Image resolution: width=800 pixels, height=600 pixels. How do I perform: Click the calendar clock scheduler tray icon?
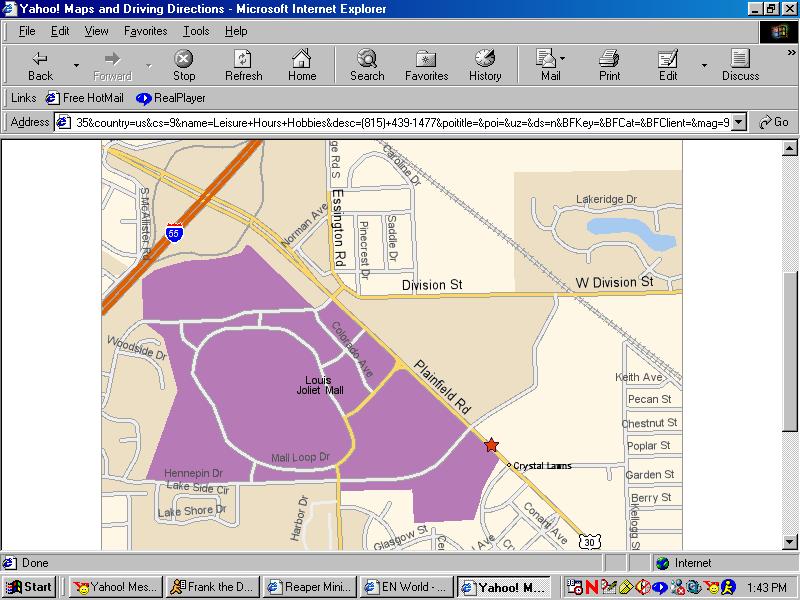point(574,587)
